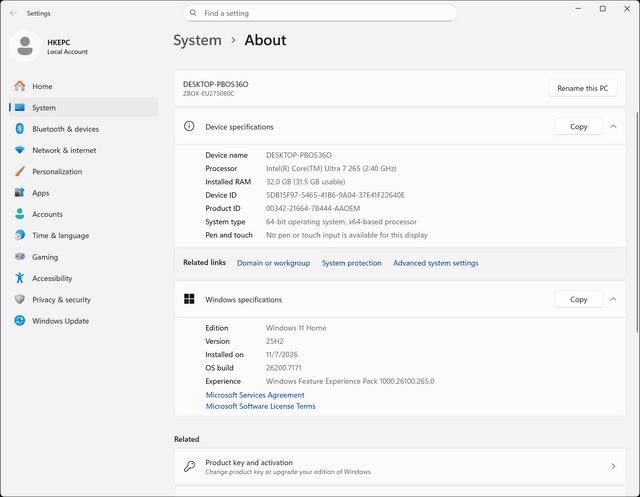
Task: Select Device ID value 5DB15F97-5465-41B6
Action: click(335, 195)
